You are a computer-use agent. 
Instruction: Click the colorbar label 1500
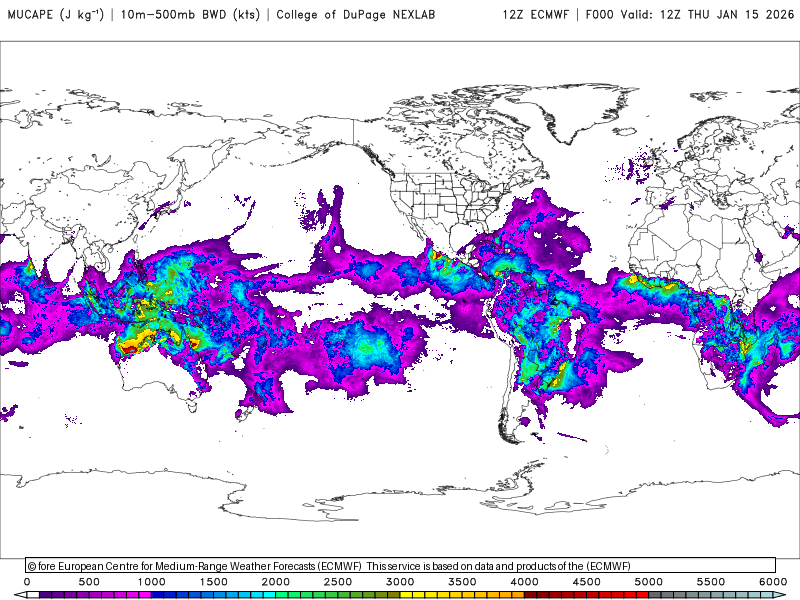213,582
